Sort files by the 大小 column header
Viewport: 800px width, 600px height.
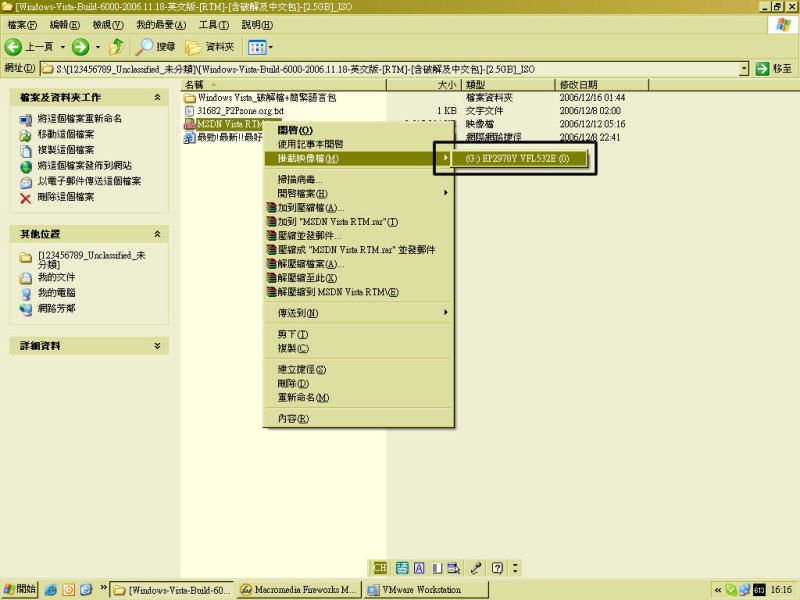pyautogui.click(x=424, y=85)
